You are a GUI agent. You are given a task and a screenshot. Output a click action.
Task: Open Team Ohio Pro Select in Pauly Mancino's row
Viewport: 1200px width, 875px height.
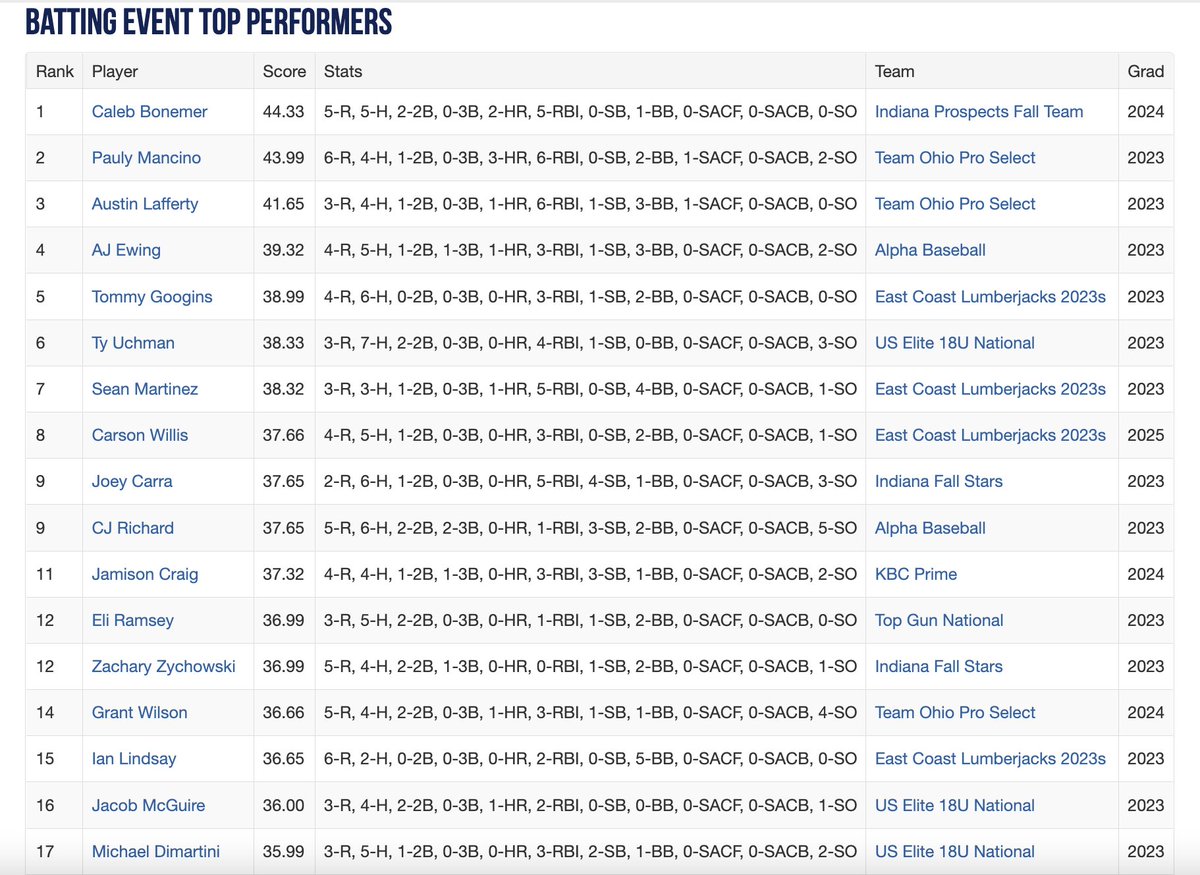955,158
